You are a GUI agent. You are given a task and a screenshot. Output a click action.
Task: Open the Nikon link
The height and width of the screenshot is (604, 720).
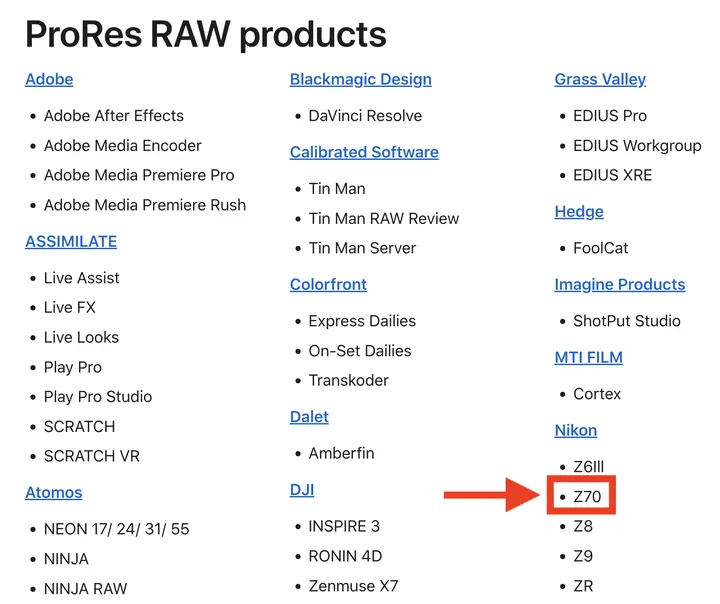576,430
